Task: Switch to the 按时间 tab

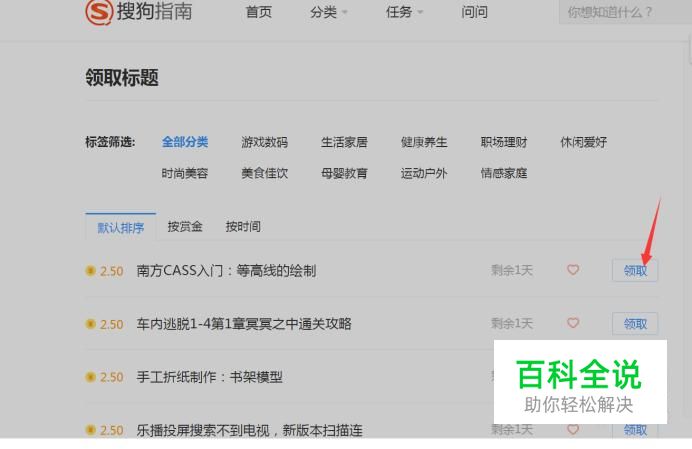Action: pyautogui.click(x=243, y=226)
